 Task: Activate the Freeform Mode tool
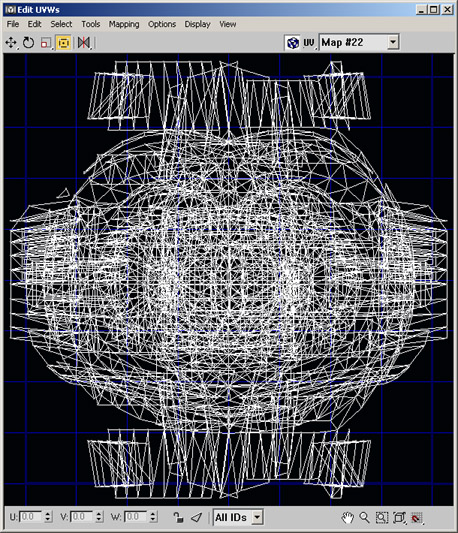(64, 43)
